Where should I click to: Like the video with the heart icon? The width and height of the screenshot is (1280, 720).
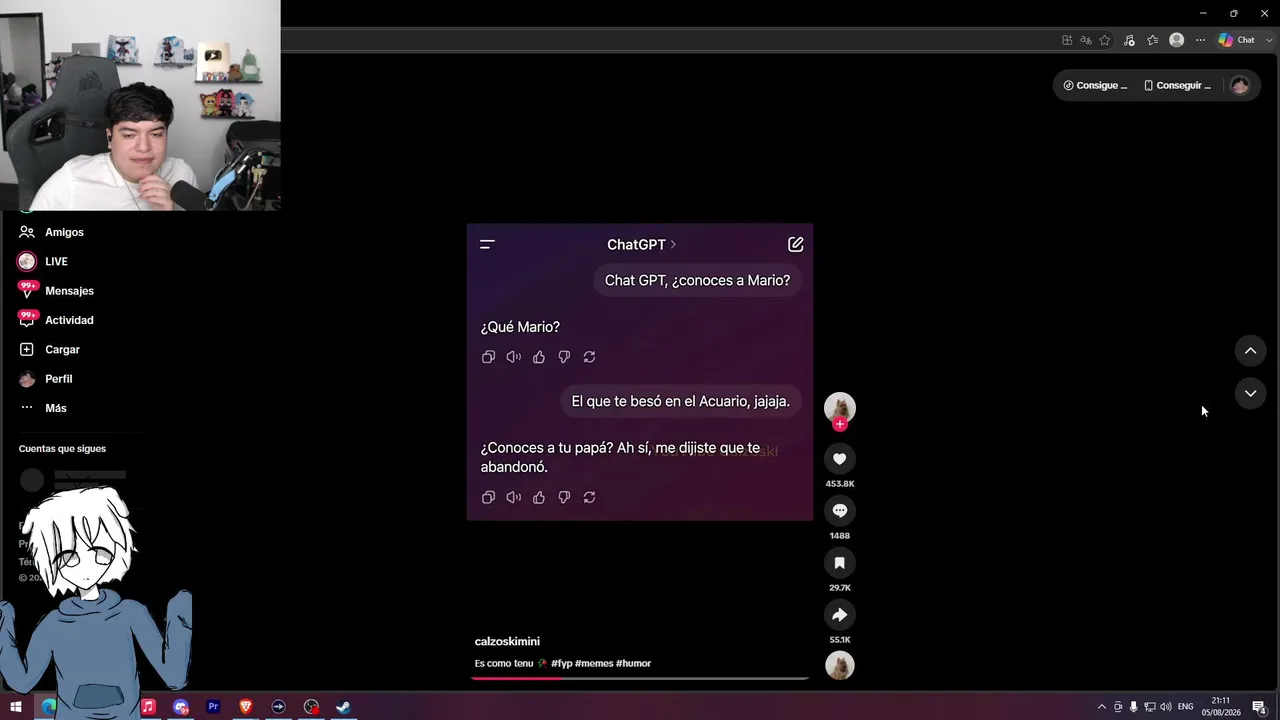pyautogui.click(x=840, y=459)
